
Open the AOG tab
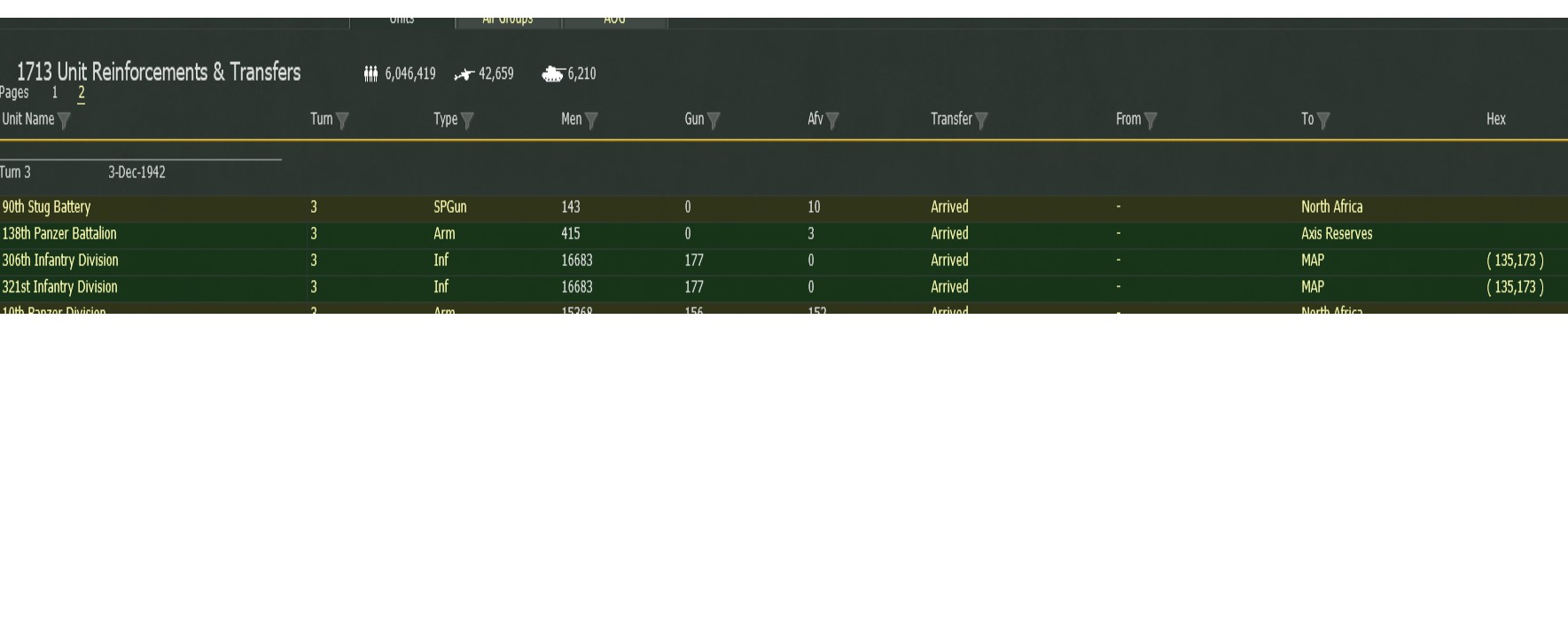pos(614,22)
